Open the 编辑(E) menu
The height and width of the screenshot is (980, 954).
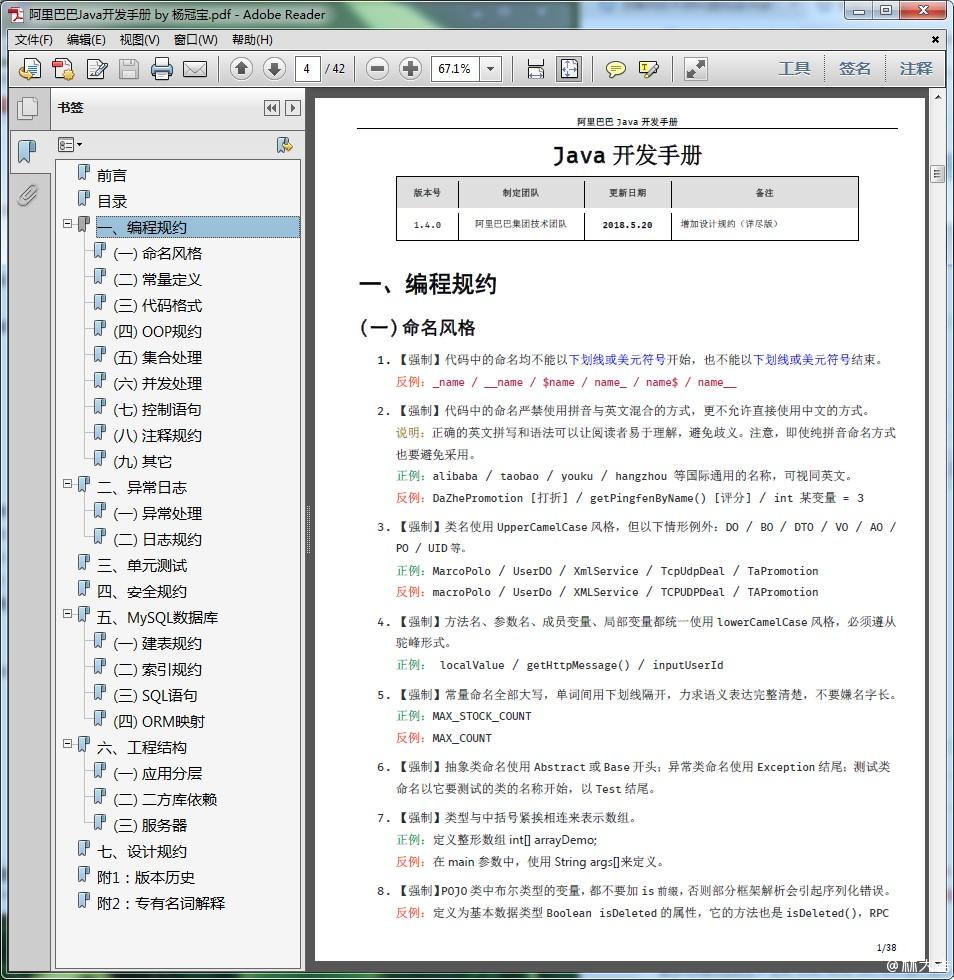point(86,39)
